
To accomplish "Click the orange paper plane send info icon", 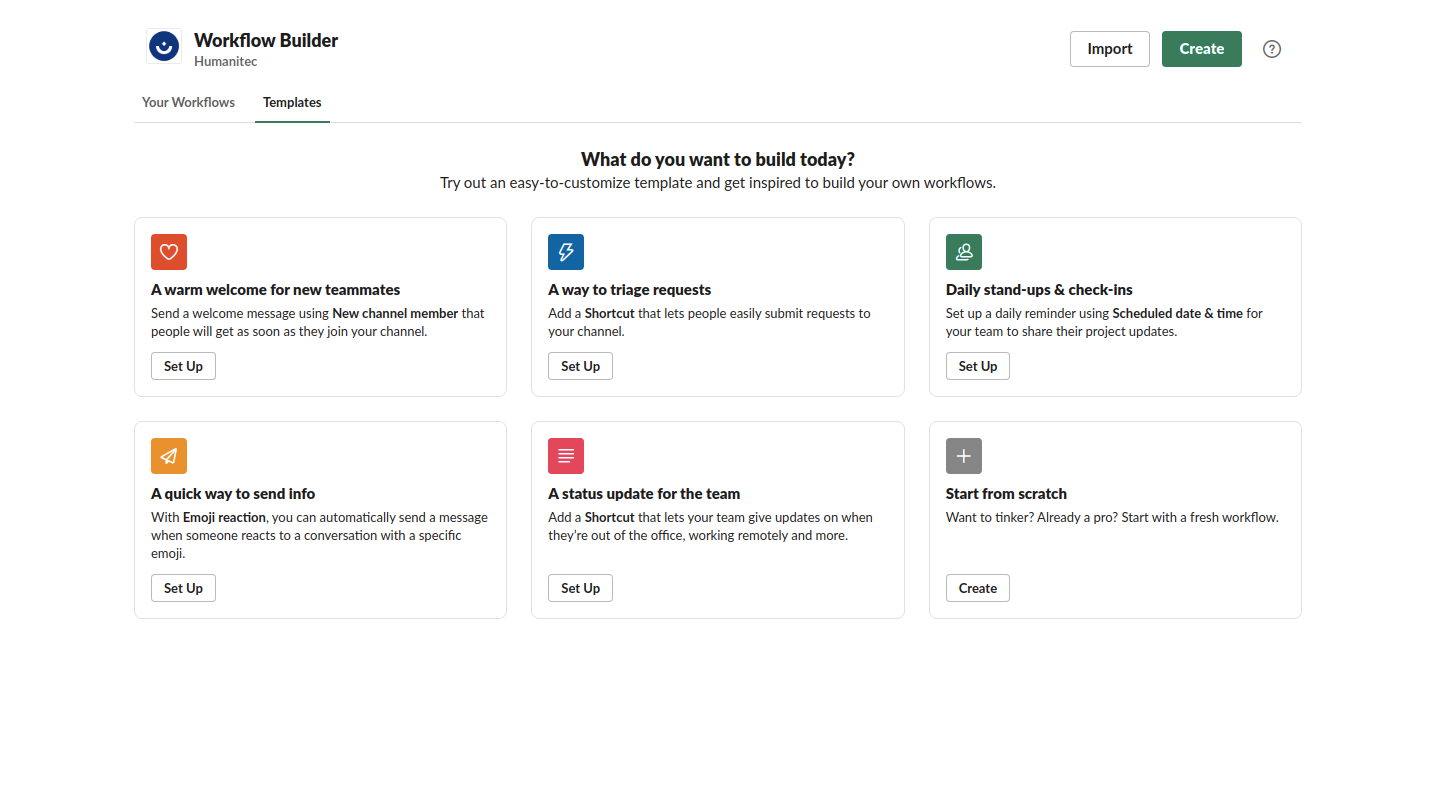I will tap(169, 456).
